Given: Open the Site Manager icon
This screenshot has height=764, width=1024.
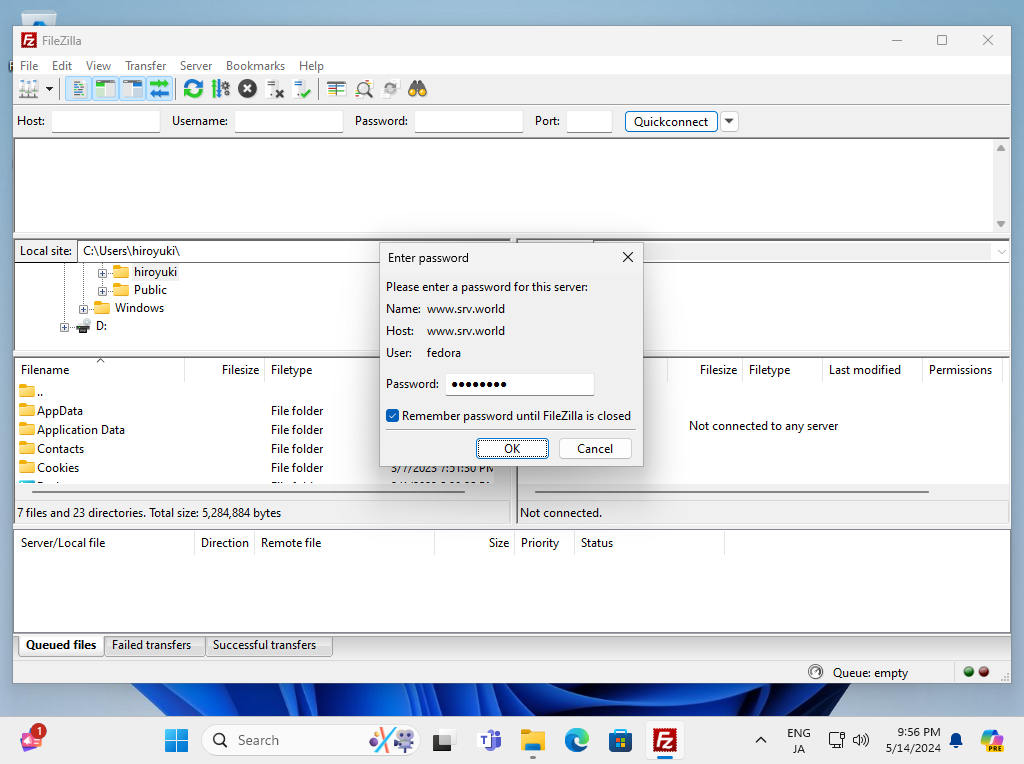Looking at the screenshot, I should click(29, 89).
